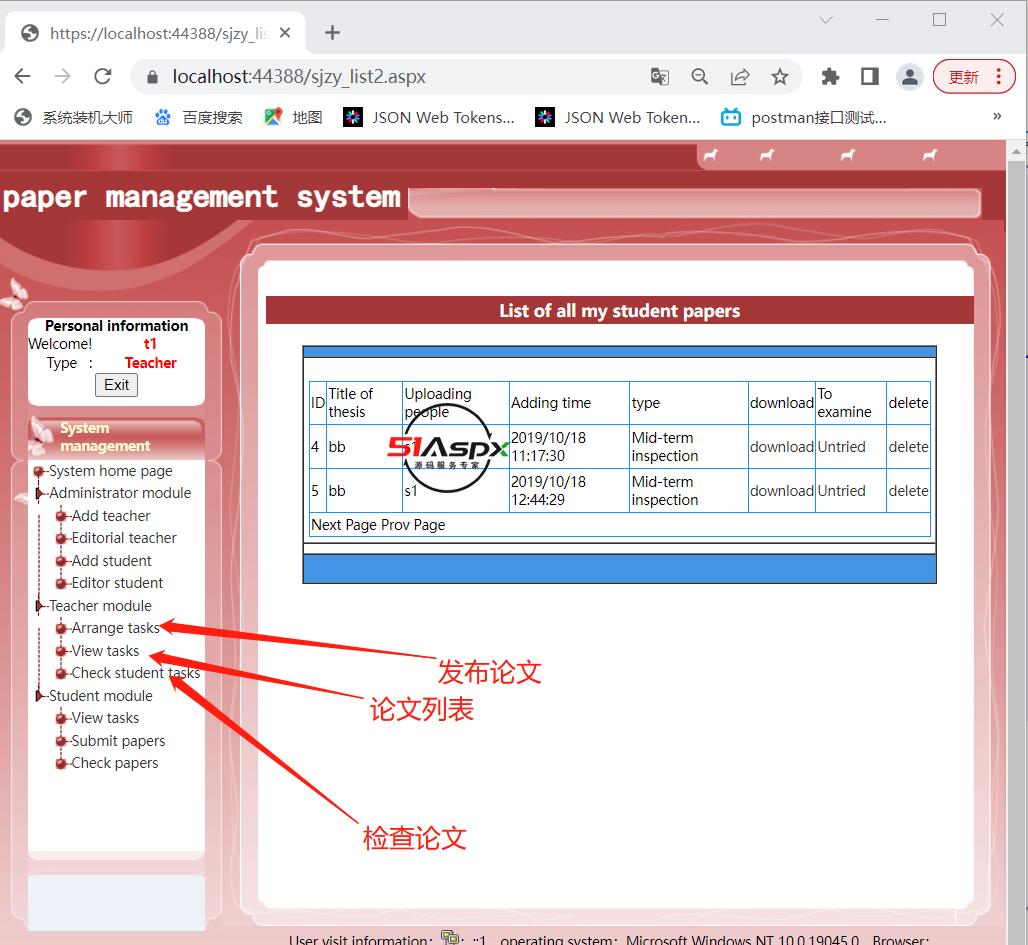Click the Google Translate icon in address bar
This screenshot has height=945, width=1028.
pos(659,77)
